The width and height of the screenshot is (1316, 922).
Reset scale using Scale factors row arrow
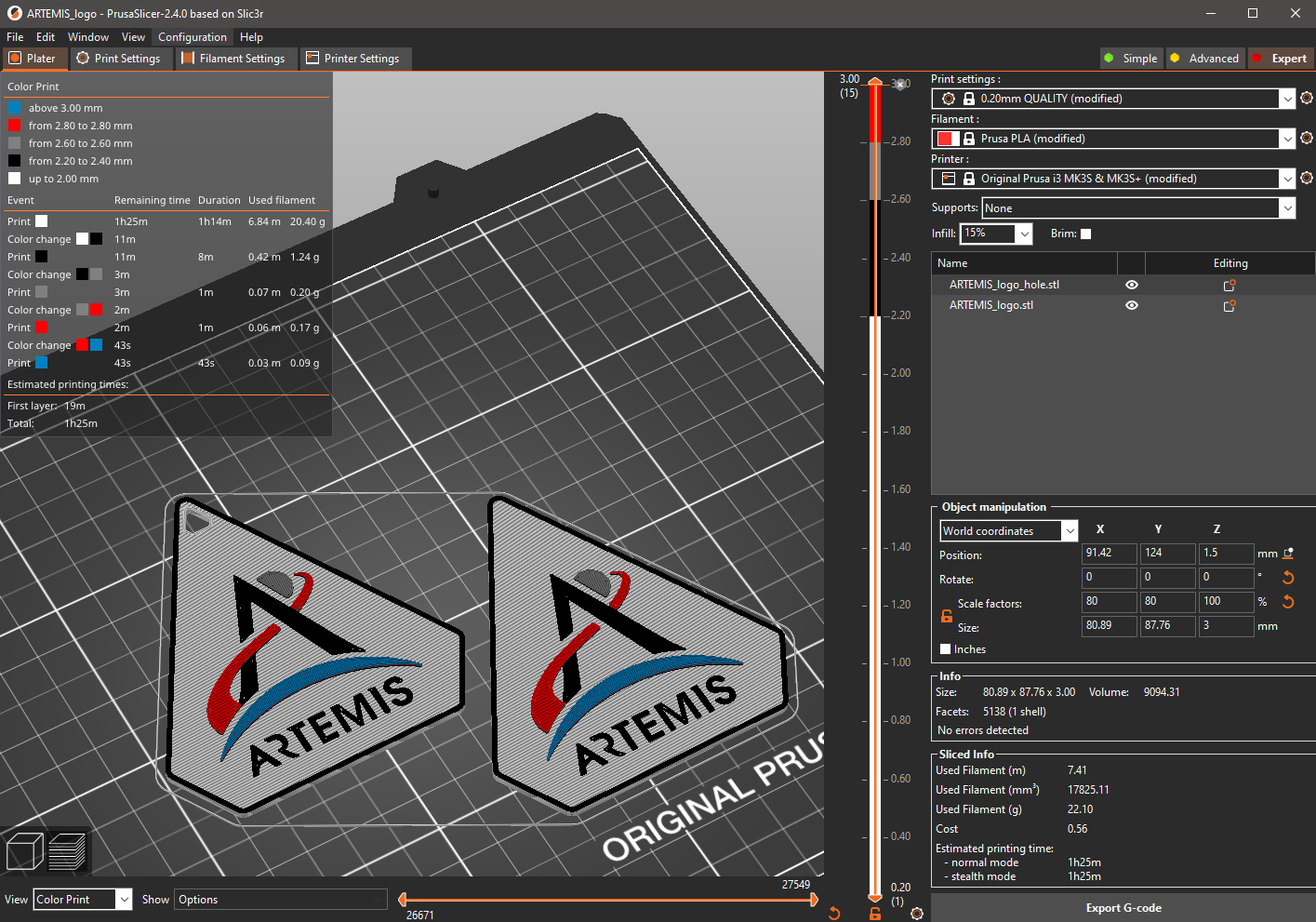pos(1288,602)
